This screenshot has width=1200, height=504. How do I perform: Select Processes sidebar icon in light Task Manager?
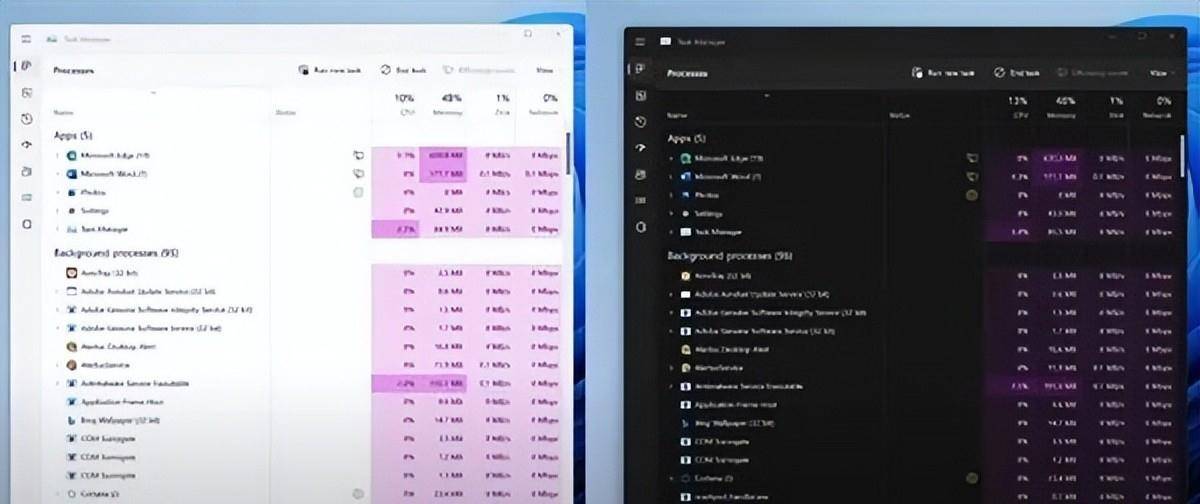27,67
